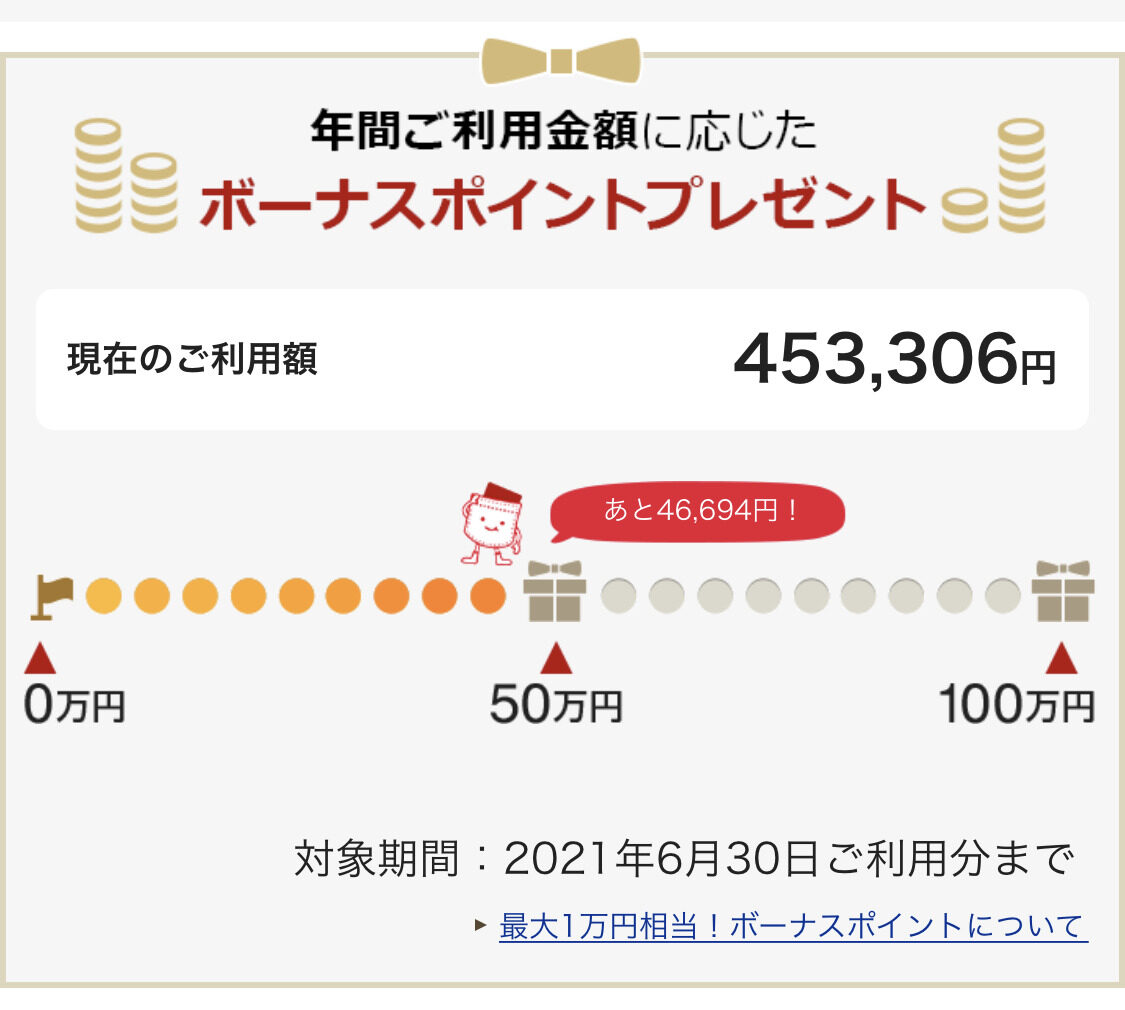Image resolution: width=1125 pixels, height=1010 pixels.
Task: Click the brown start flag icon
Action: coord(51,597)
